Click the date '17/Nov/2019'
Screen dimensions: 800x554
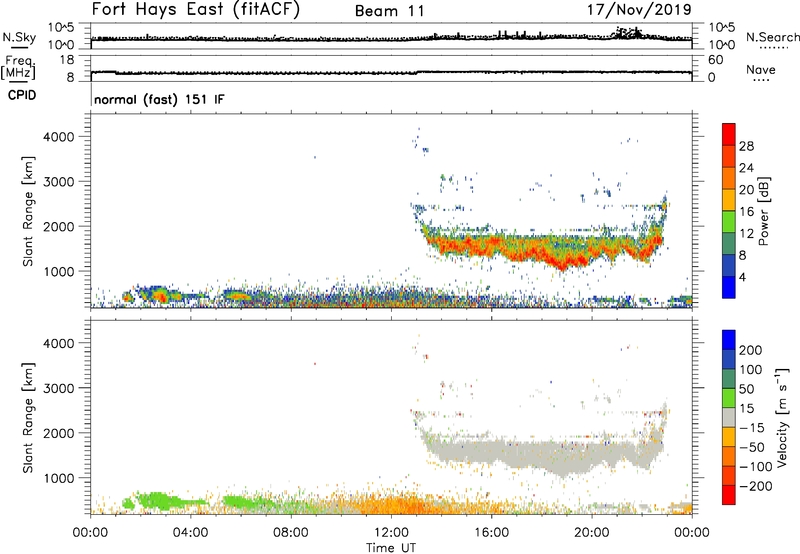(x=639, y=10)
